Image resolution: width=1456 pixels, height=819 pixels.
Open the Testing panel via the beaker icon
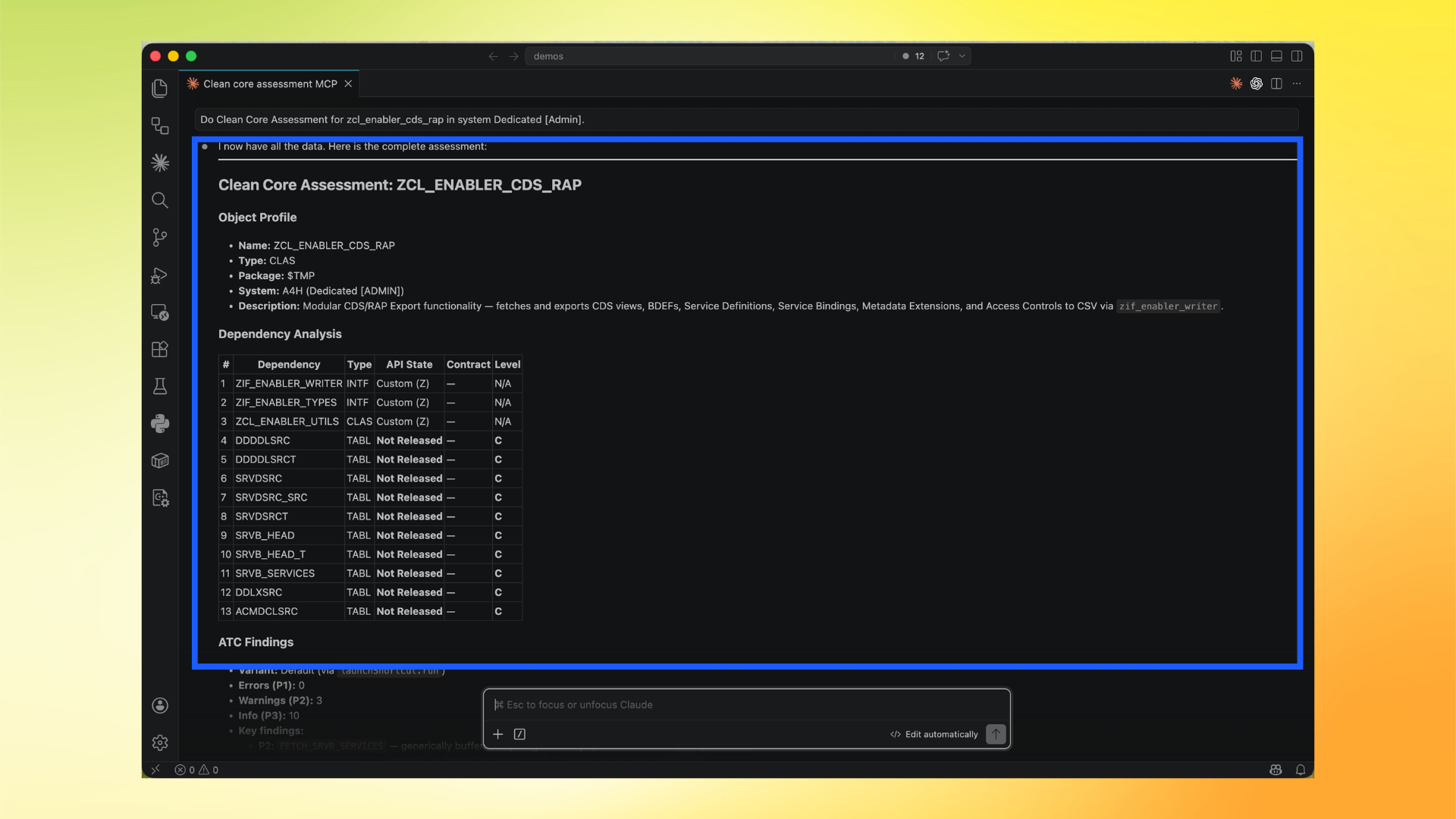[x=159, y=386]
